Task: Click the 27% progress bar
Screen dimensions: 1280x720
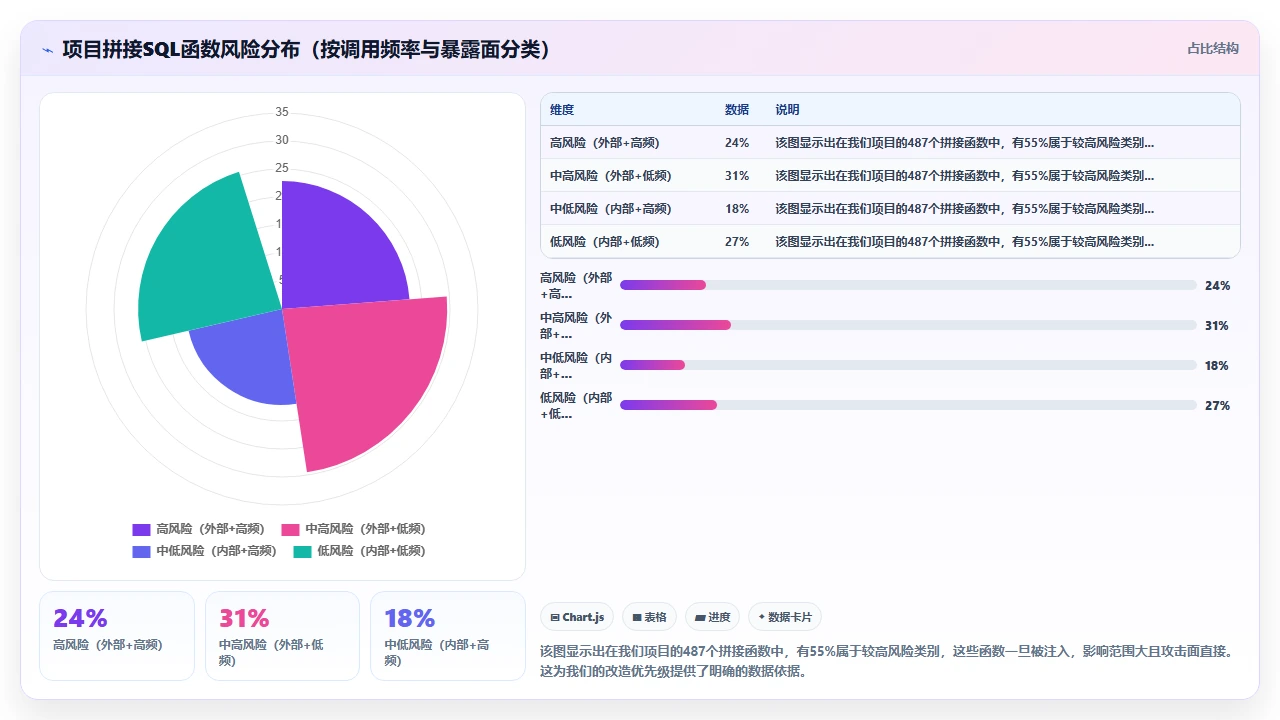Action: (908, 405)
